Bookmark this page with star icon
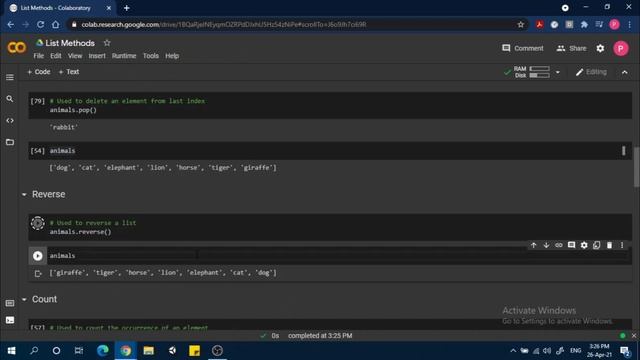The image size is (640, 360). (520, 24)
